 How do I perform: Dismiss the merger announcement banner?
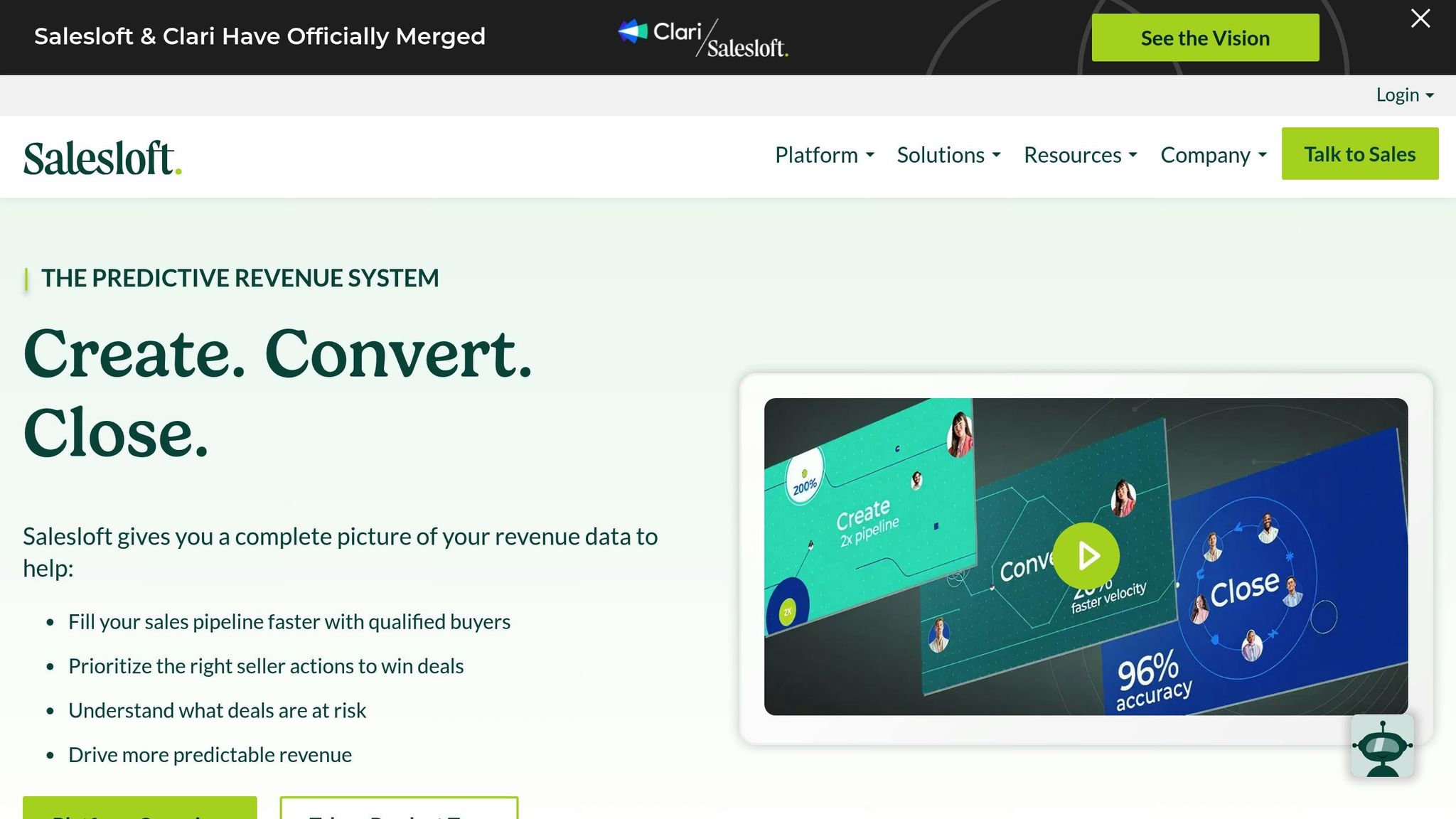click(1420, 18)
